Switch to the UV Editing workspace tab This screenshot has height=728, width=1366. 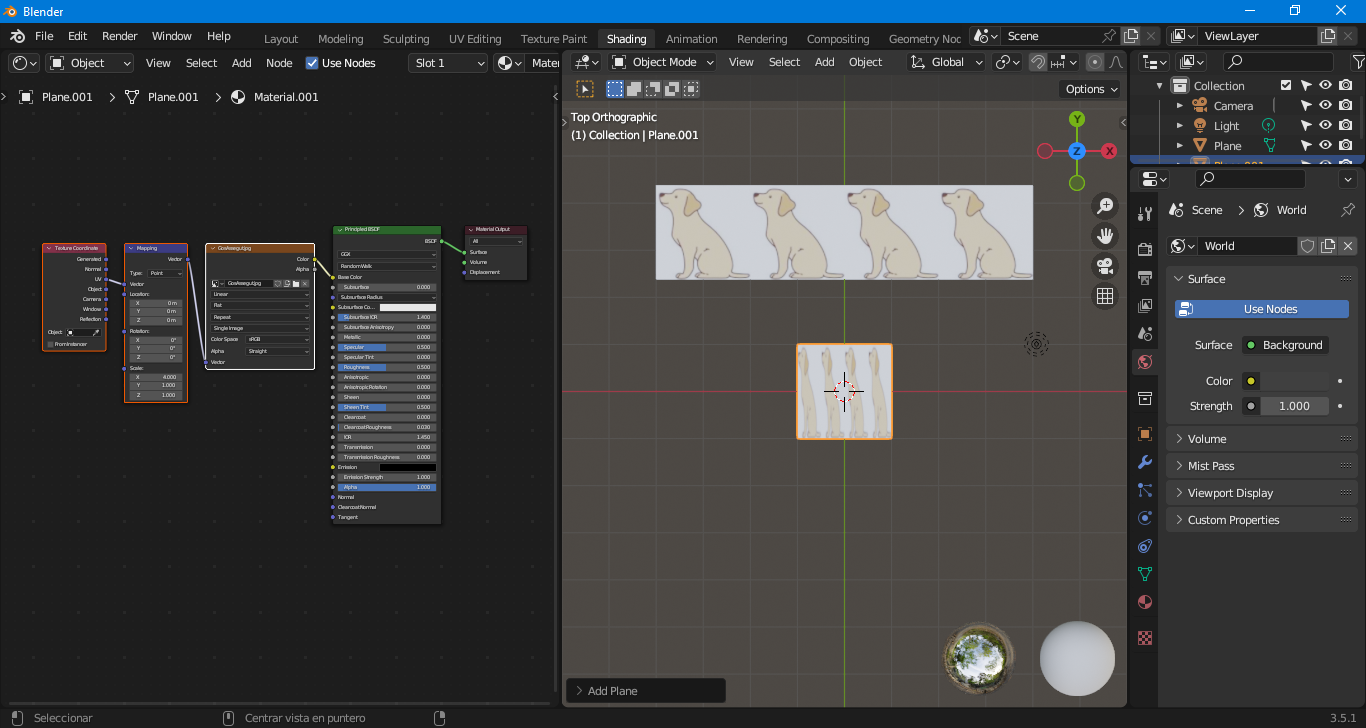pyautogui.click(x=475, y=39)
